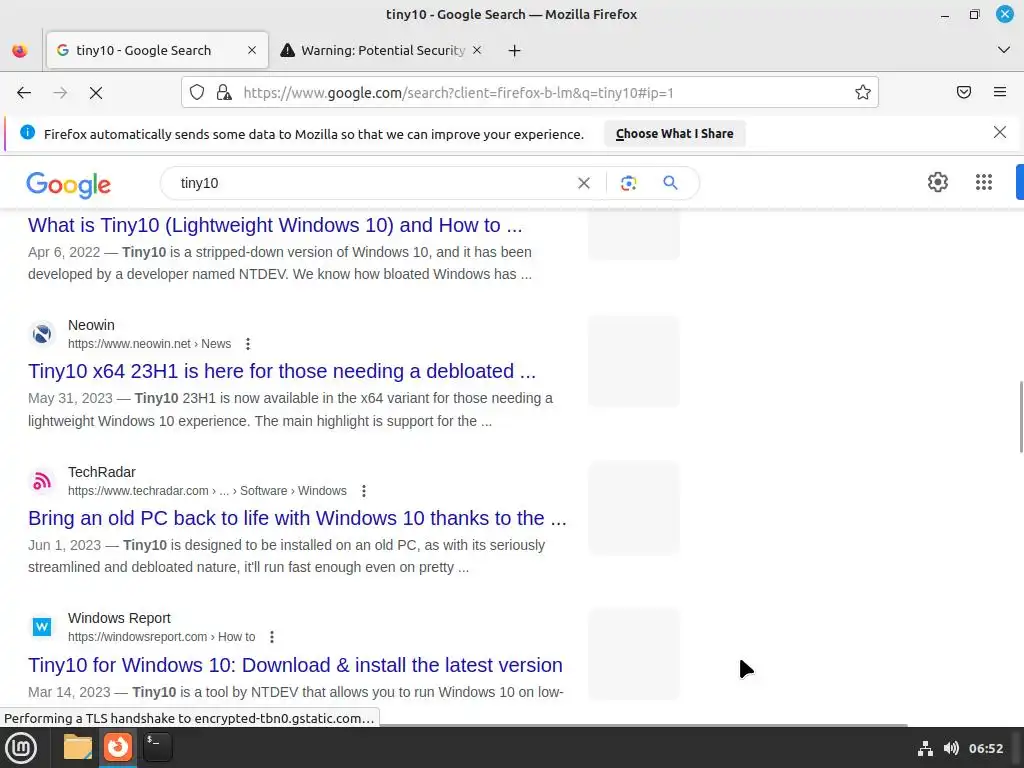Open Firefox application menu
1024x768 pixels.
click(x=1000, y=92)
